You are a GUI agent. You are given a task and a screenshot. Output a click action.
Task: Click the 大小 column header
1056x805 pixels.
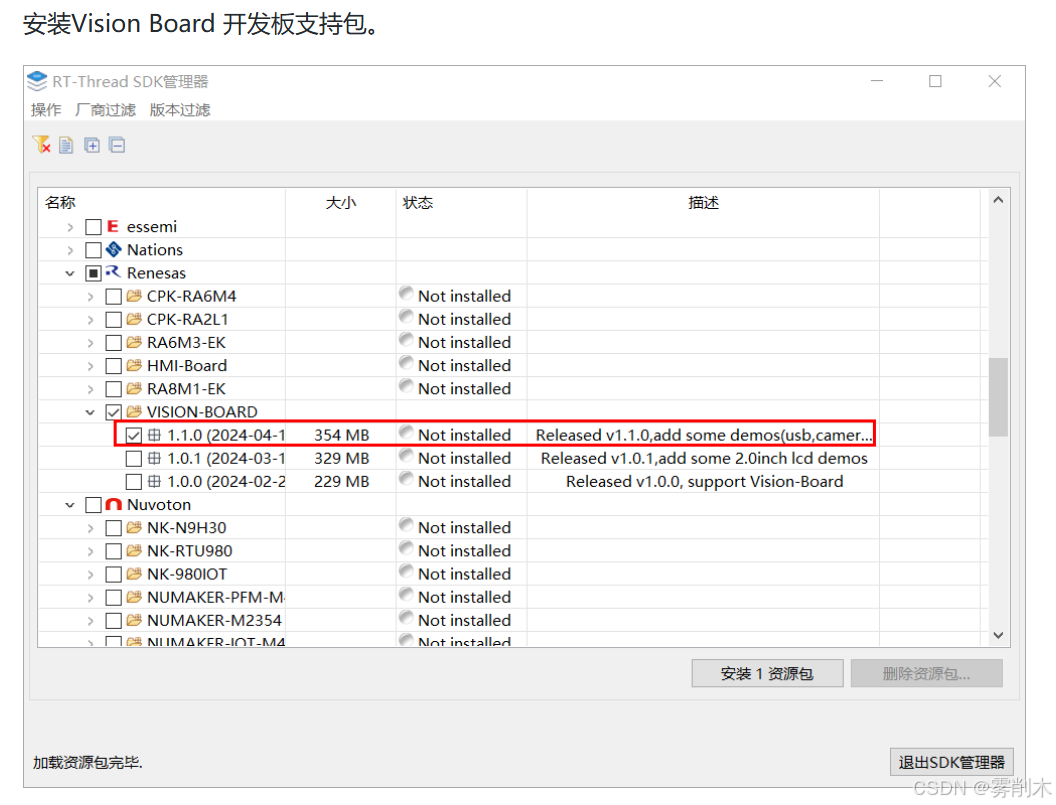341,202
